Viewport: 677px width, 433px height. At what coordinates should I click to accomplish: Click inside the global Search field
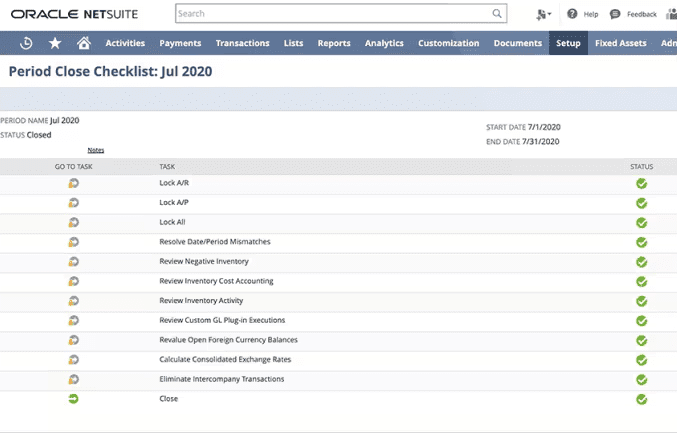click(x=330, y=14)
